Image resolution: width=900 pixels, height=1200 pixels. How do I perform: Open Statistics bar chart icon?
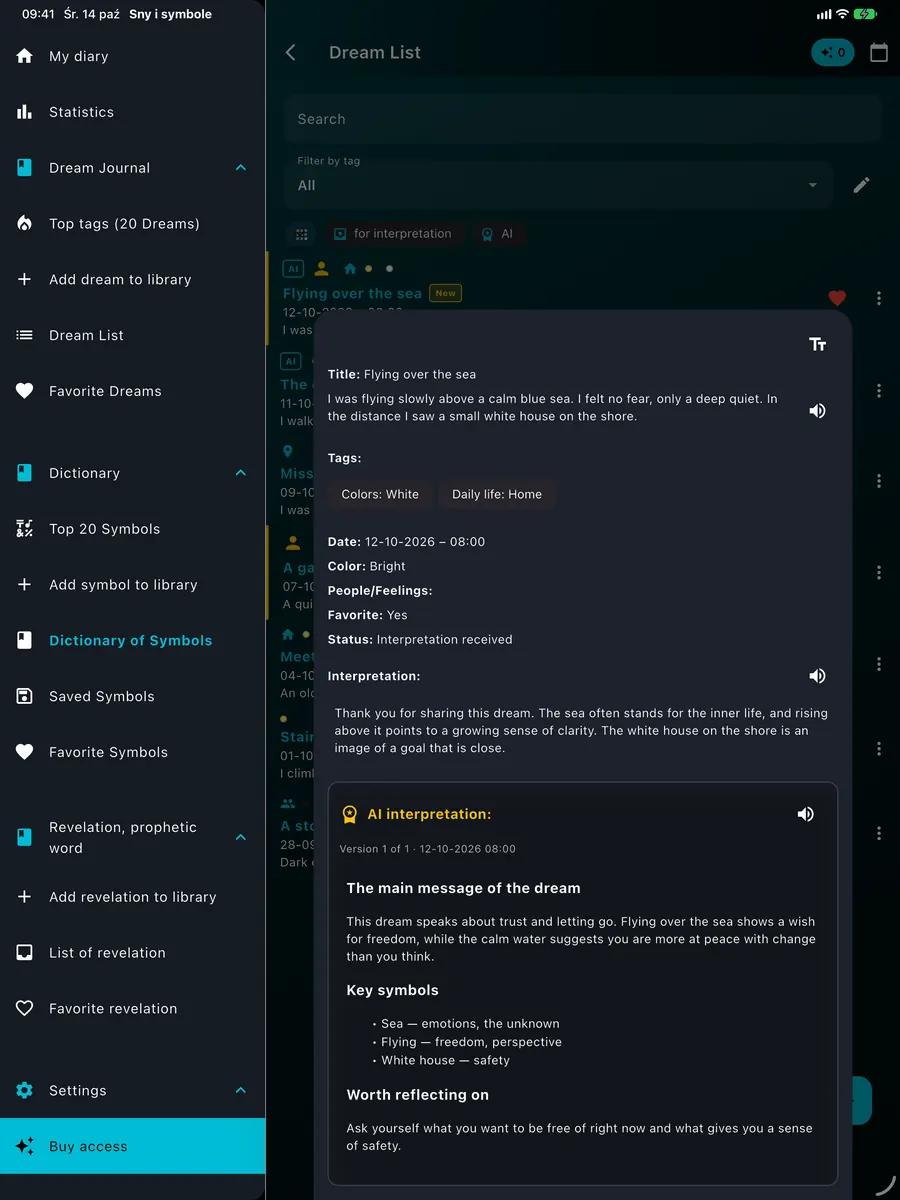tap(25, 112)
